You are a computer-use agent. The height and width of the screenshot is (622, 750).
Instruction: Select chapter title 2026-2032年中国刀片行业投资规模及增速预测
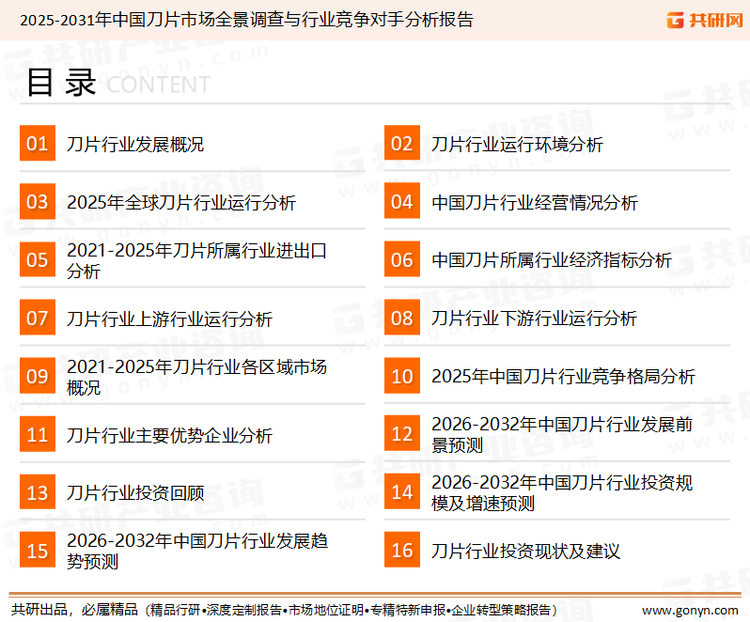562,493
